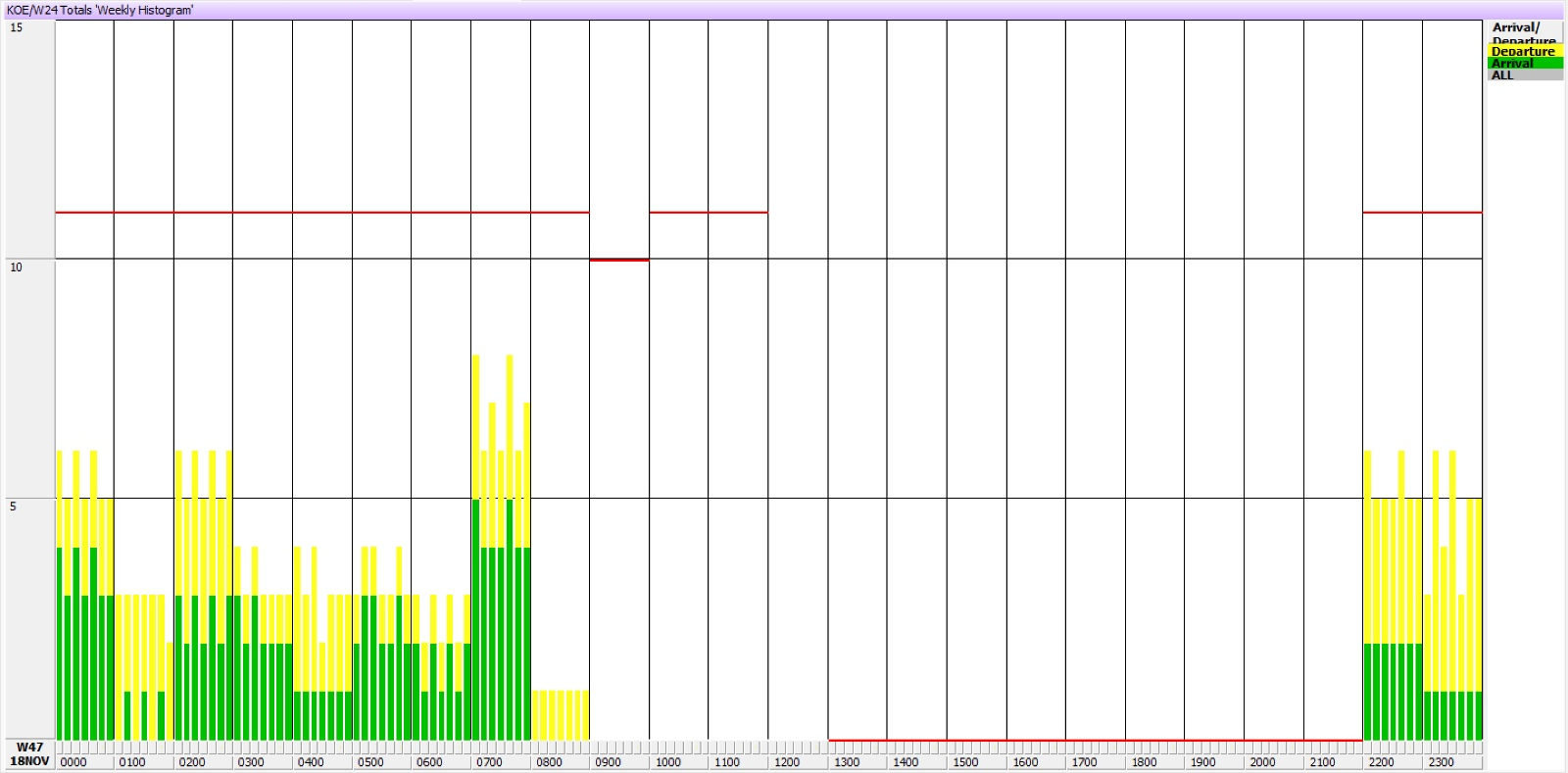Click the 1600 hour label
Image resolution: width=1568 pixels, height=773 pixels.
click(1025, 762)
